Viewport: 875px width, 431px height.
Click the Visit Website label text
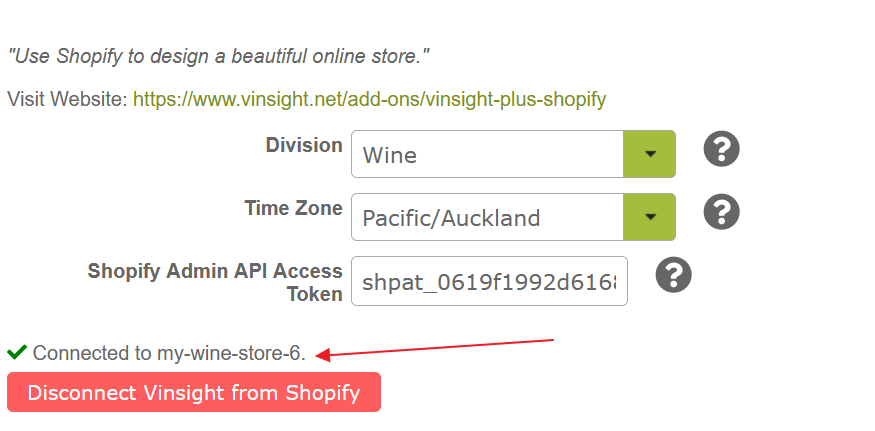point(68,99)
